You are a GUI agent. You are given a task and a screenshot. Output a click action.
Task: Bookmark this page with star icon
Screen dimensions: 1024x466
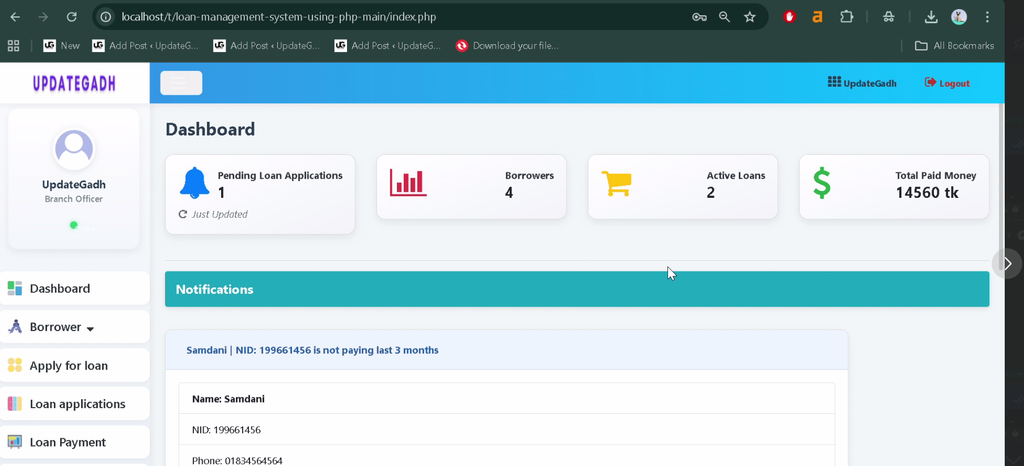click(750, 17)
